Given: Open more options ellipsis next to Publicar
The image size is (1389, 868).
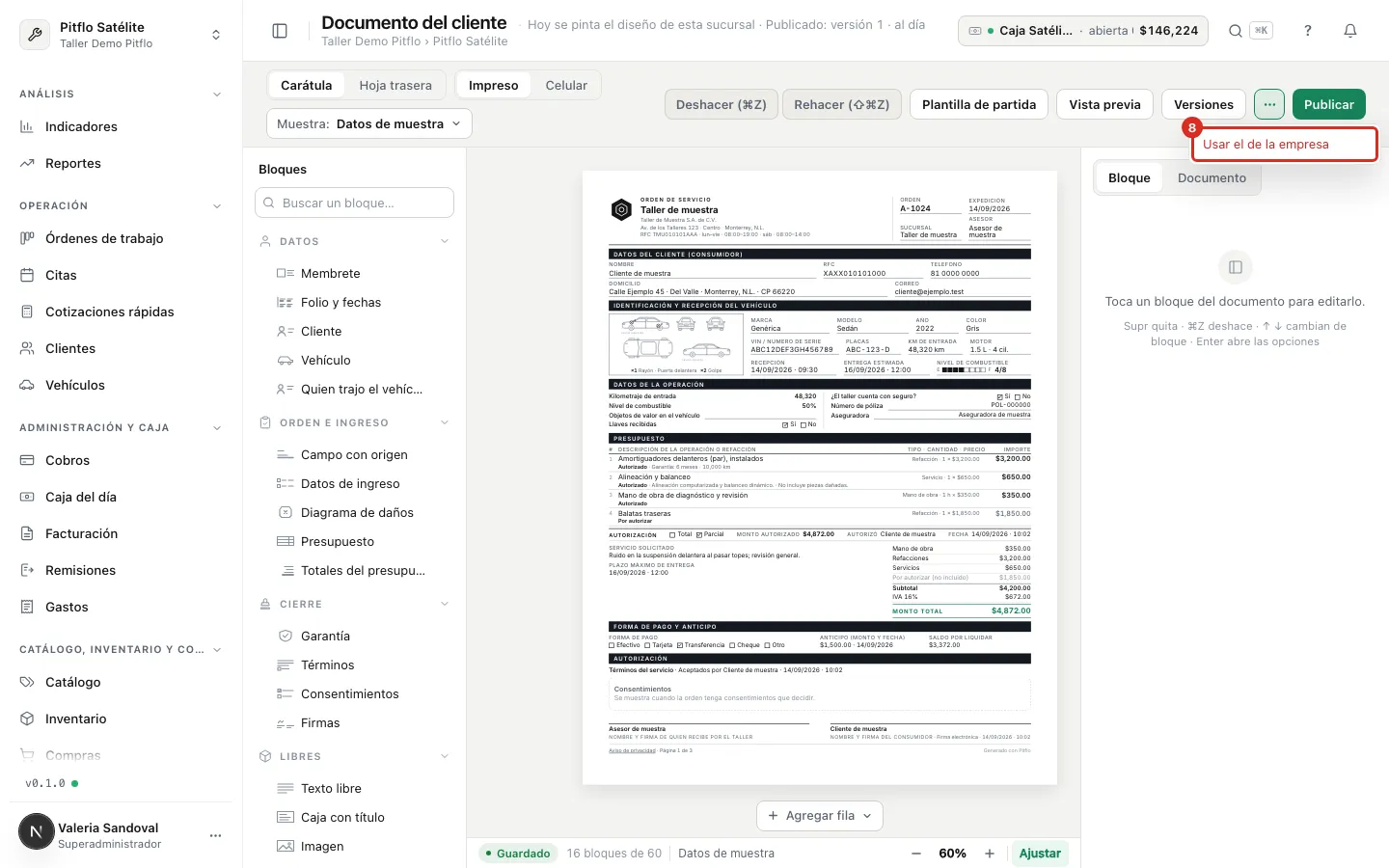Looking at the screenshot, I should tap(1269, 104).
